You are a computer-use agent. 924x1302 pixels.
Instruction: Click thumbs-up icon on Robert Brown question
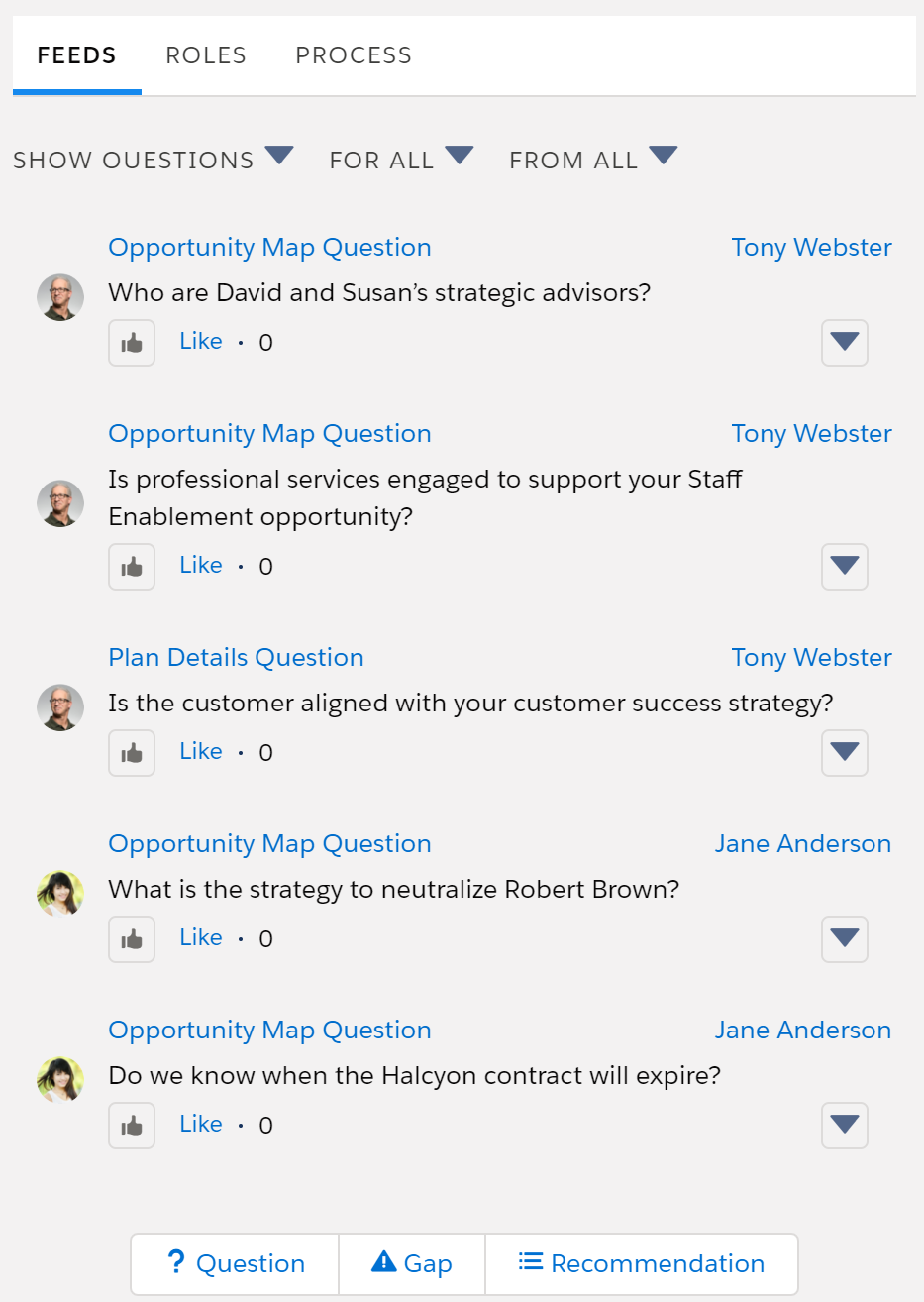click(x=132, y=939)
